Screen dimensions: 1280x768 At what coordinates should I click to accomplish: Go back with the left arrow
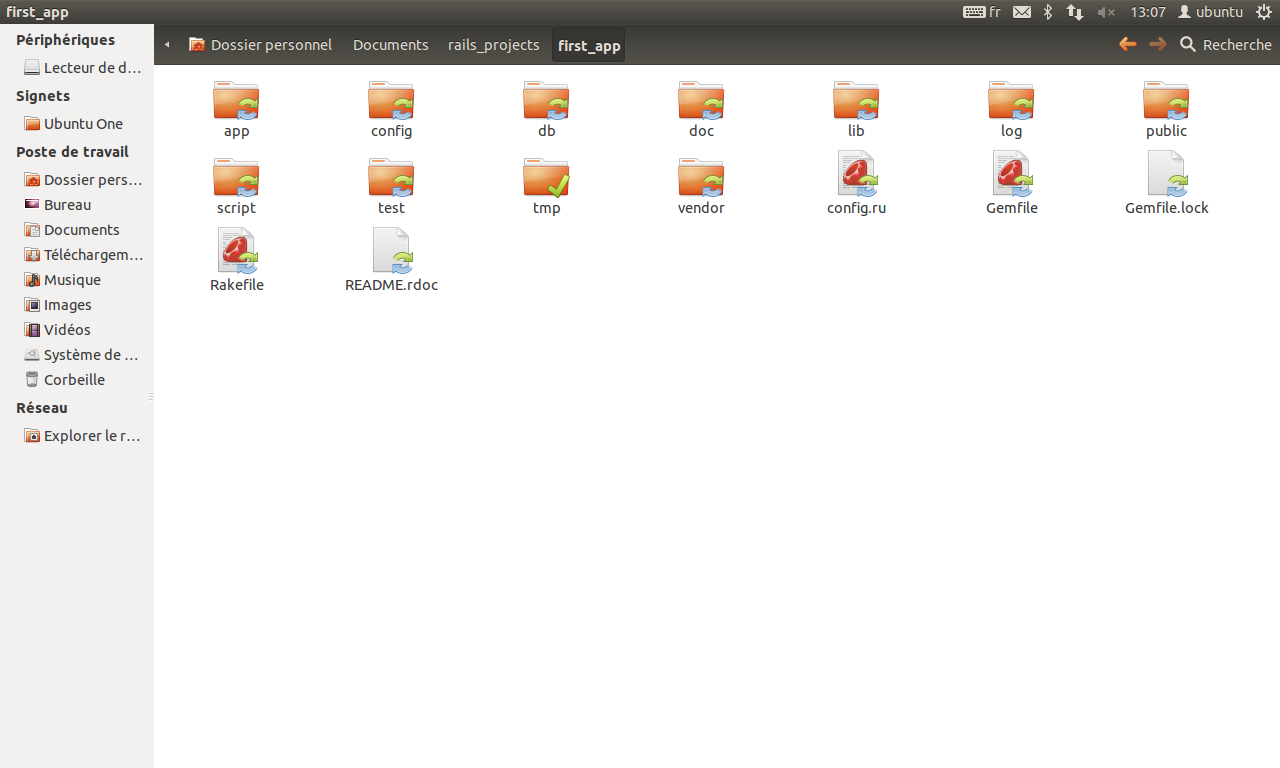point(1128,44)
